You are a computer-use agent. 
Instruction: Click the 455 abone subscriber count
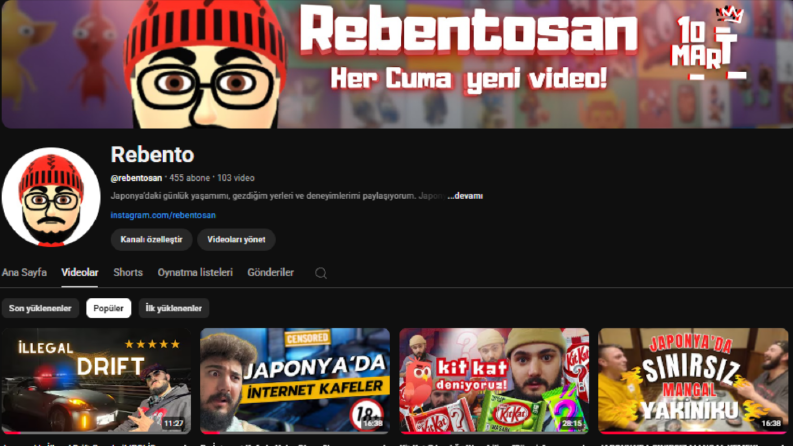click(190, 178)
